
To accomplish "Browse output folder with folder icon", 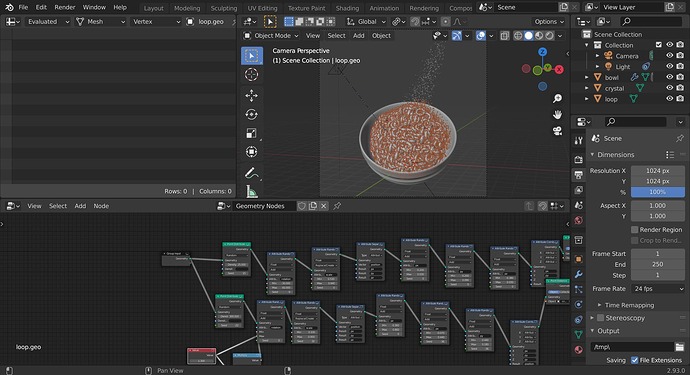I will click(679, 347).
